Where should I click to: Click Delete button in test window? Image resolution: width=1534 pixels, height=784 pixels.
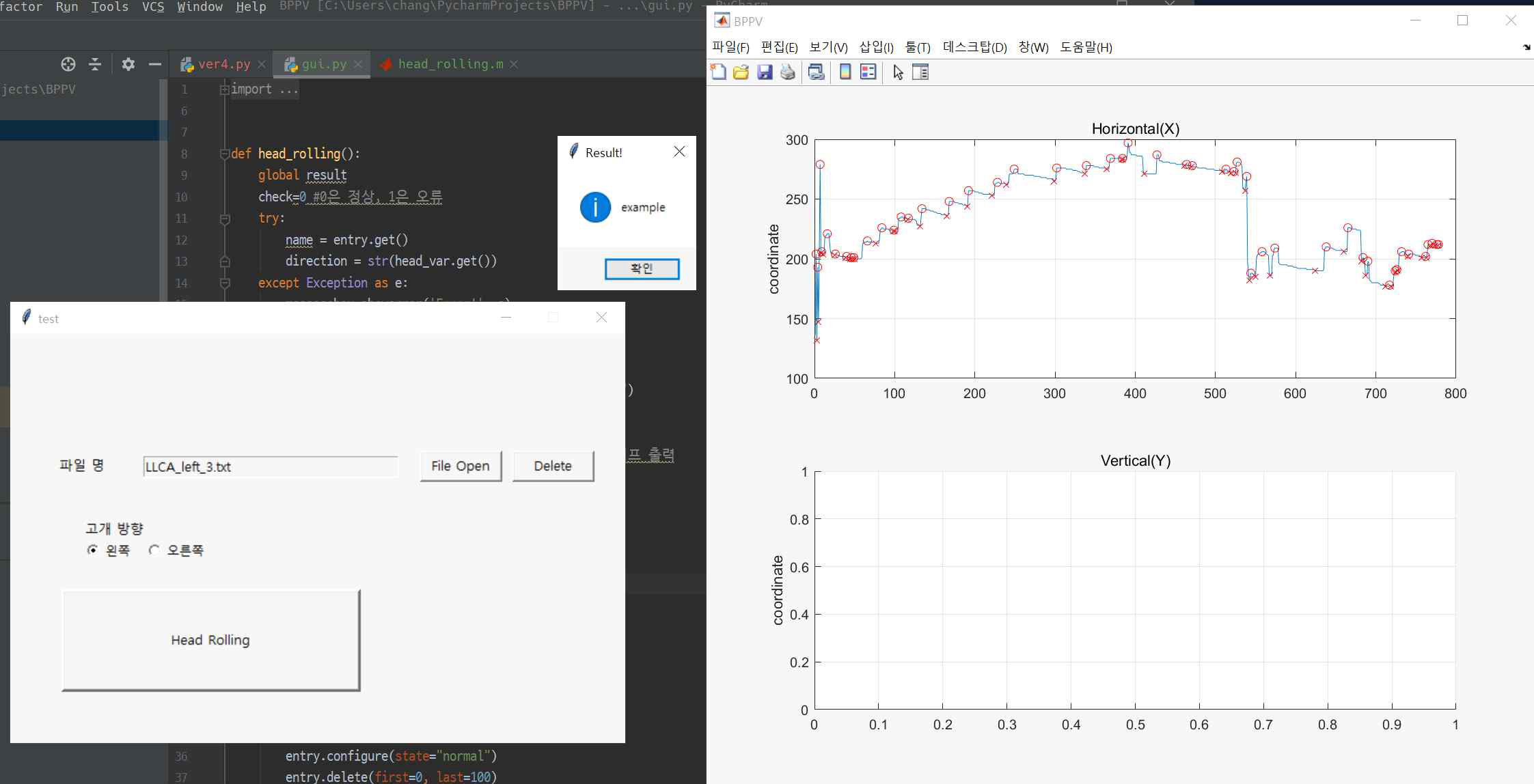click(x=553, y=465)
